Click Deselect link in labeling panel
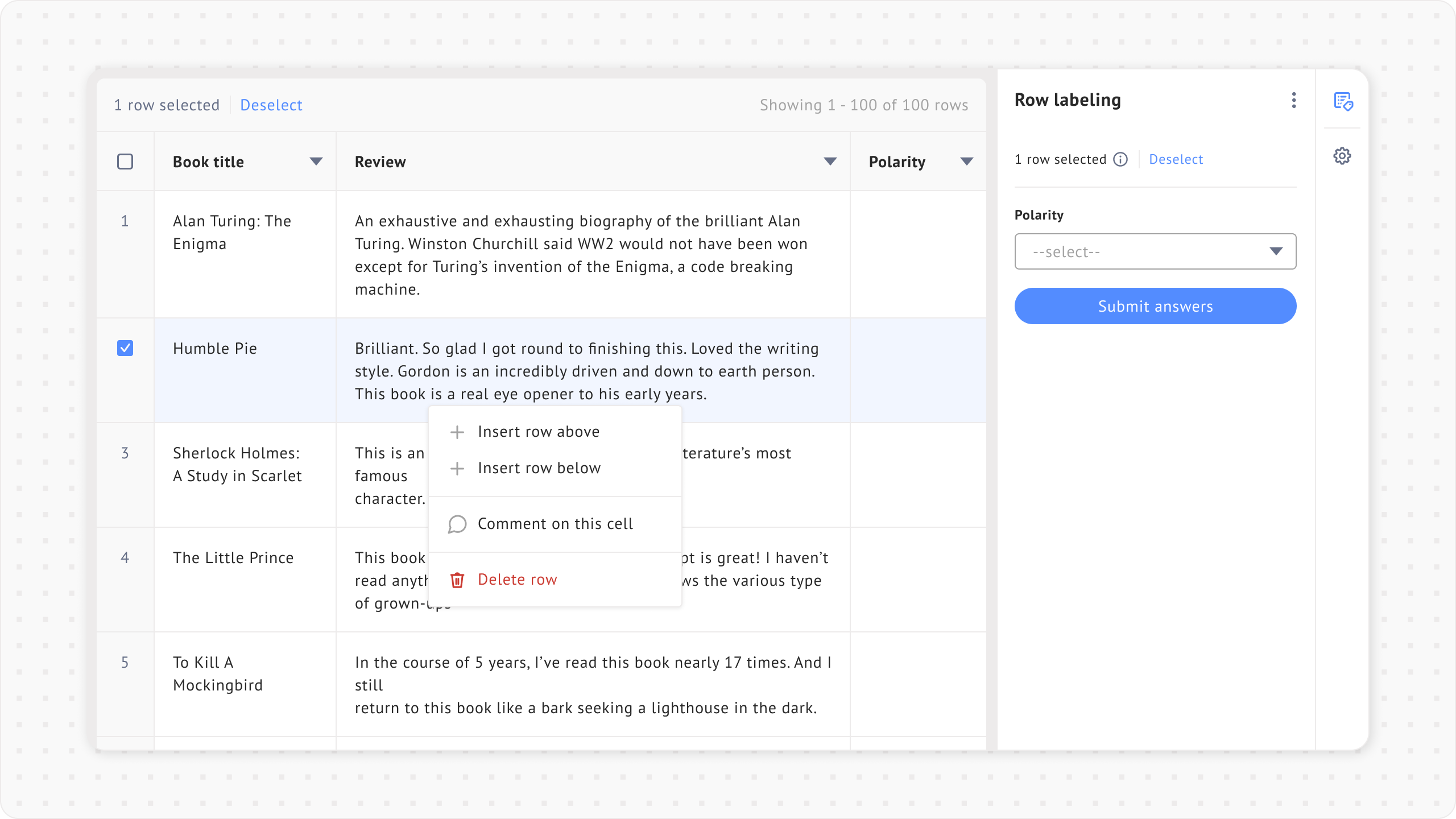Screen dimensions: 1456x819 (1176, 159)
